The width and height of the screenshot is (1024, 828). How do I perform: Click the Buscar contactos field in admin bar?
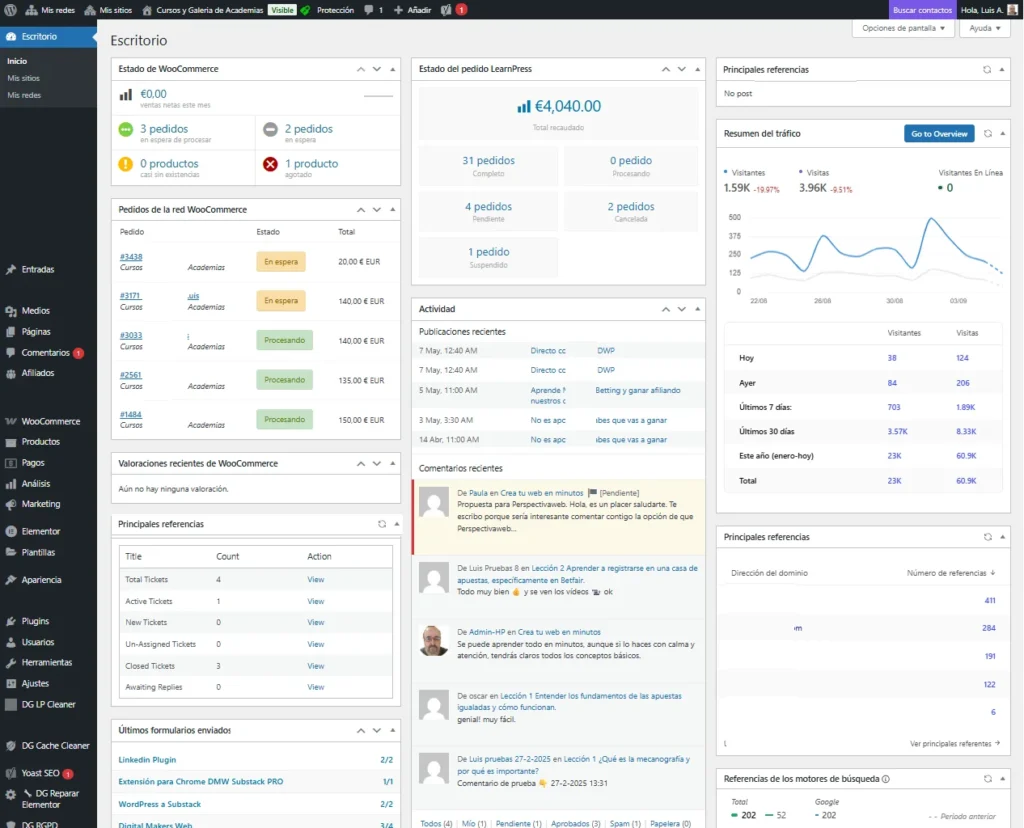click(x=922, y=10)
